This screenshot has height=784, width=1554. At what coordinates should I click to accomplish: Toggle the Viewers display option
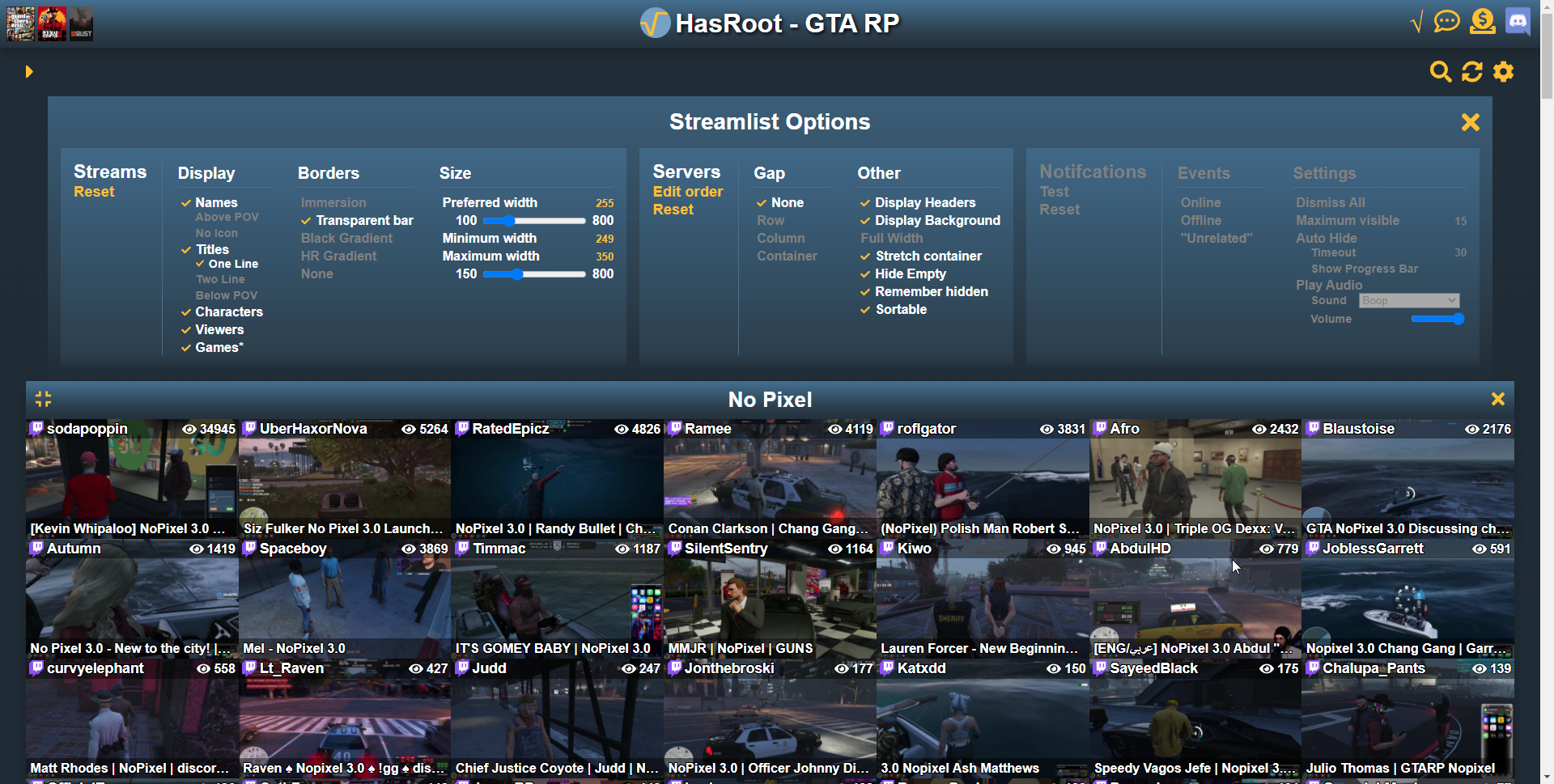[212, 330]
